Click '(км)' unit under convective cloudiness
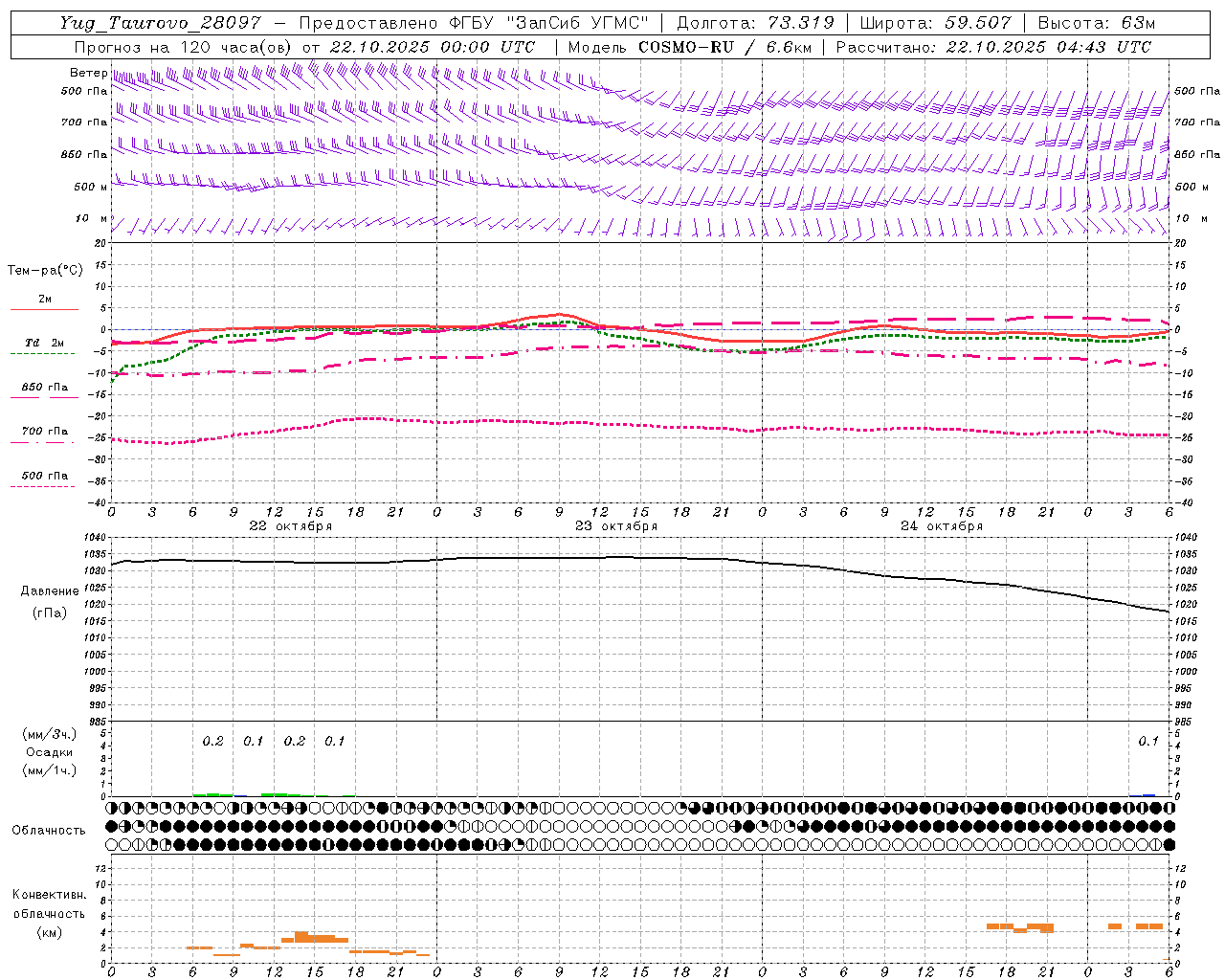 49,932
